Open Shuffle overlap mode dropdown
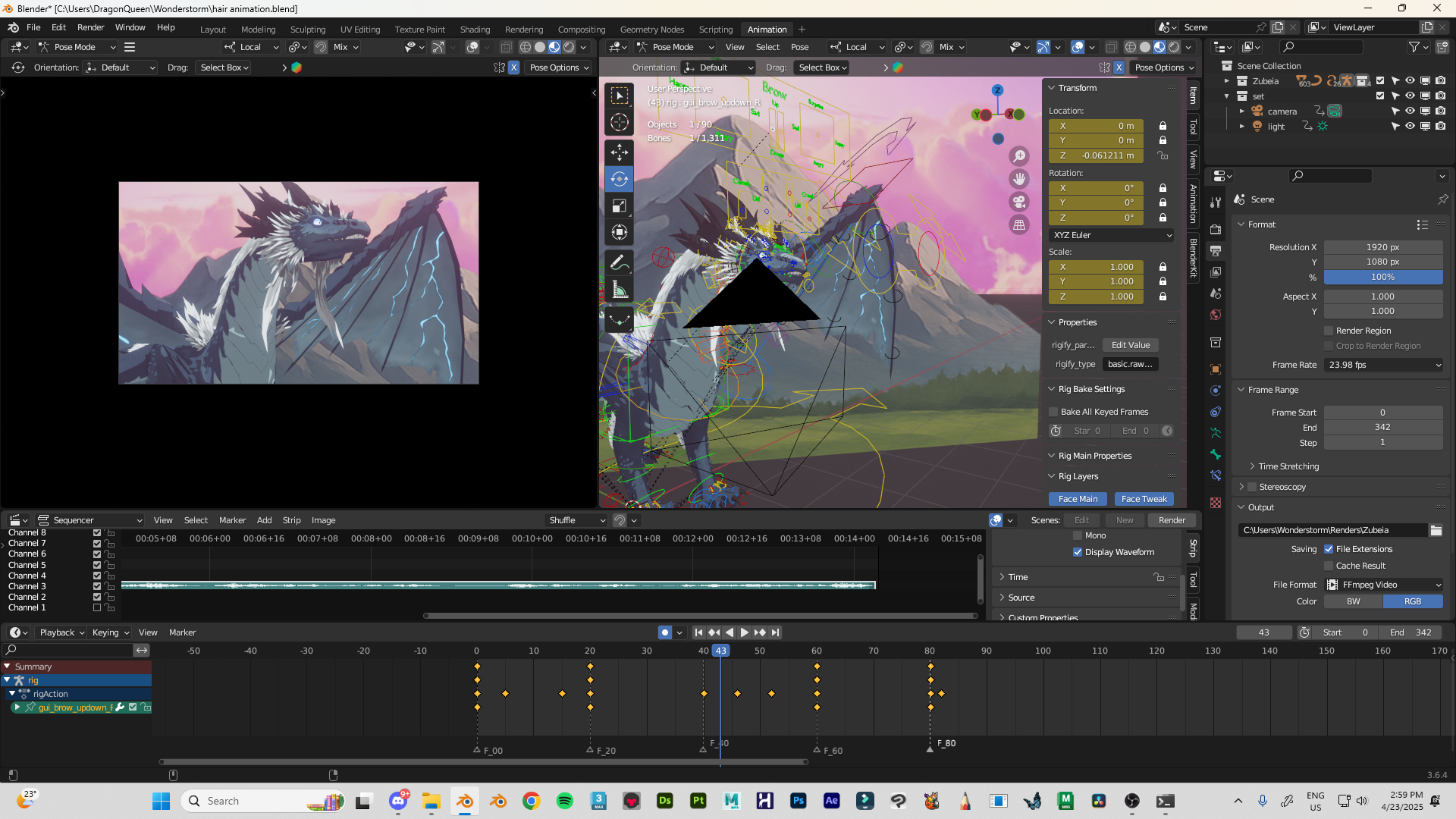 (x=577, y=520)
